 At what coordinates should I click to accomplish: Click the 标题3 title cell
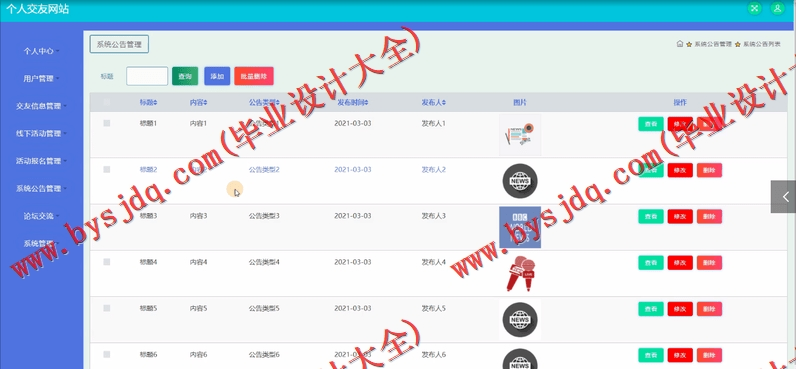click(x=148, y=216)
